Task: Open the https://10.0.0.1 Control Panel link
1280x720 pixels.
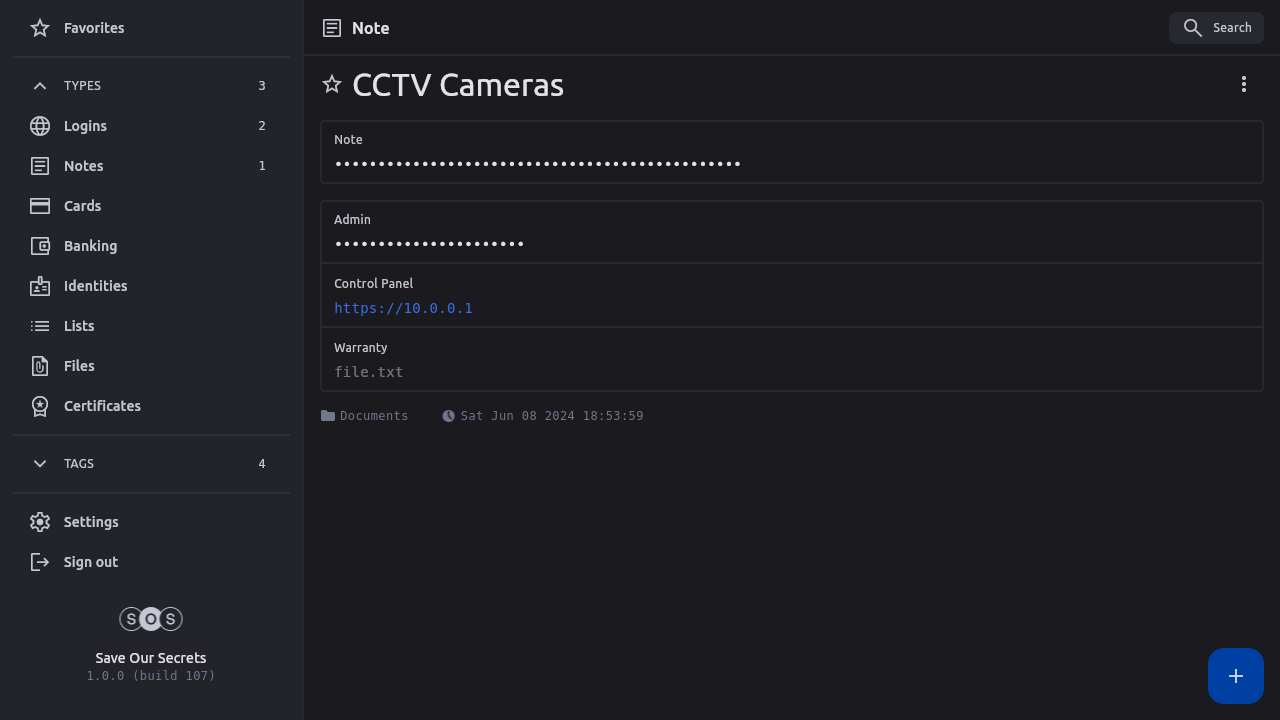Action: pyautogui.click(x=403, y=308)
